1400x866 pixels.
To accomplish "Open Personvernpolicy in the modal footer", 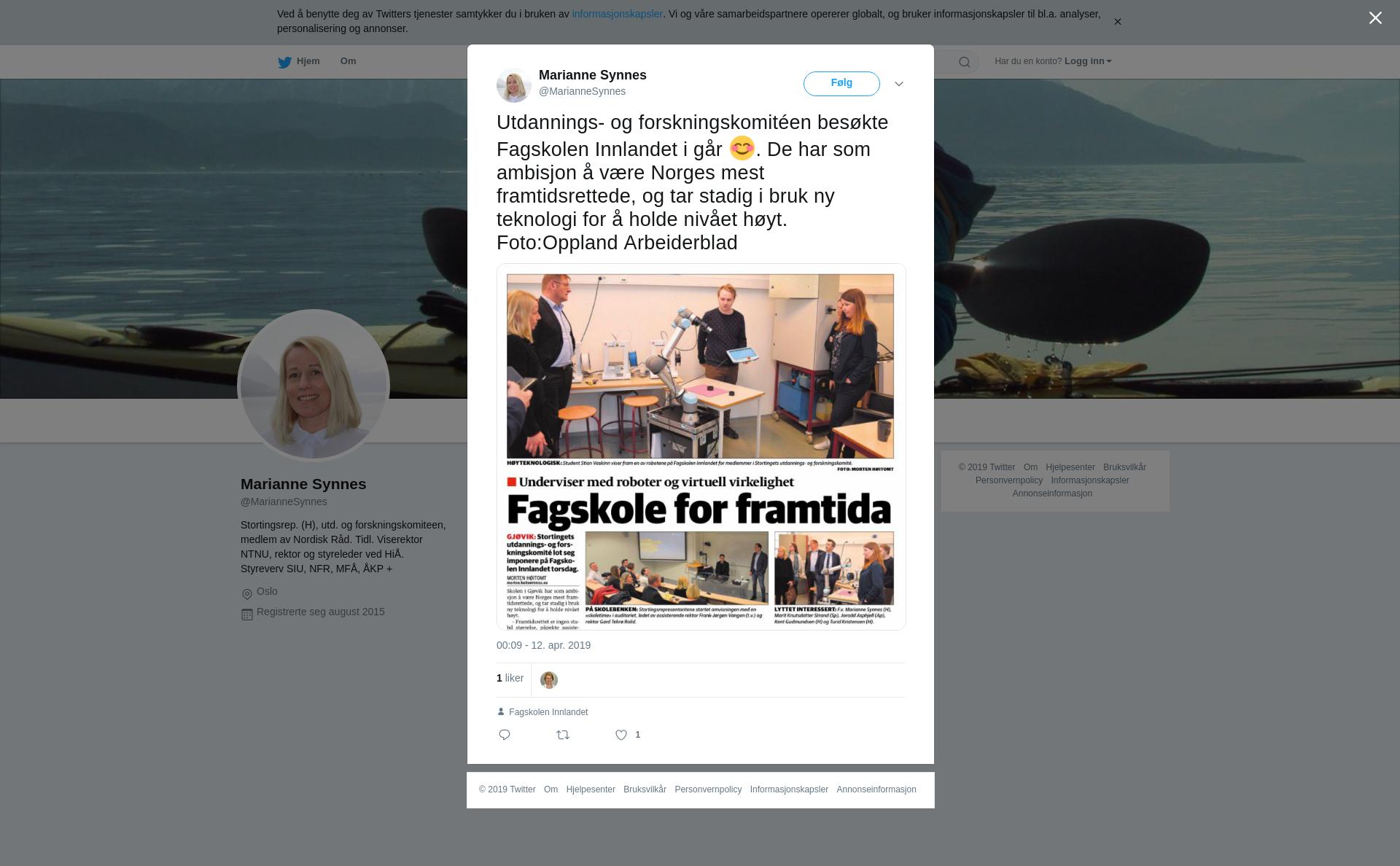I will tap(708, 789).
